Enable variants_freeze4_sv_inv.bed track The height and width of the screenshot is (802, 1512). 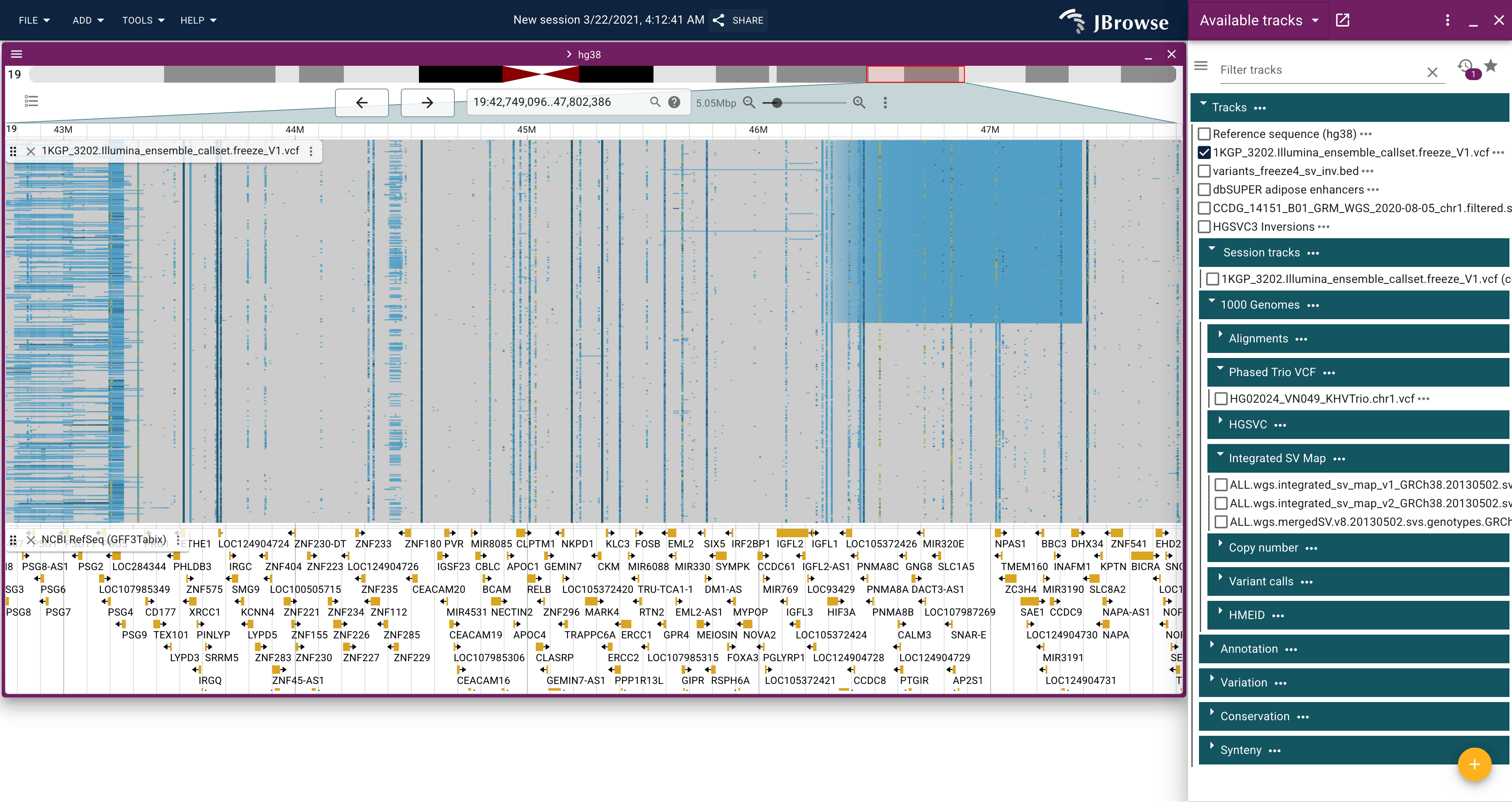pos(1204,171)
